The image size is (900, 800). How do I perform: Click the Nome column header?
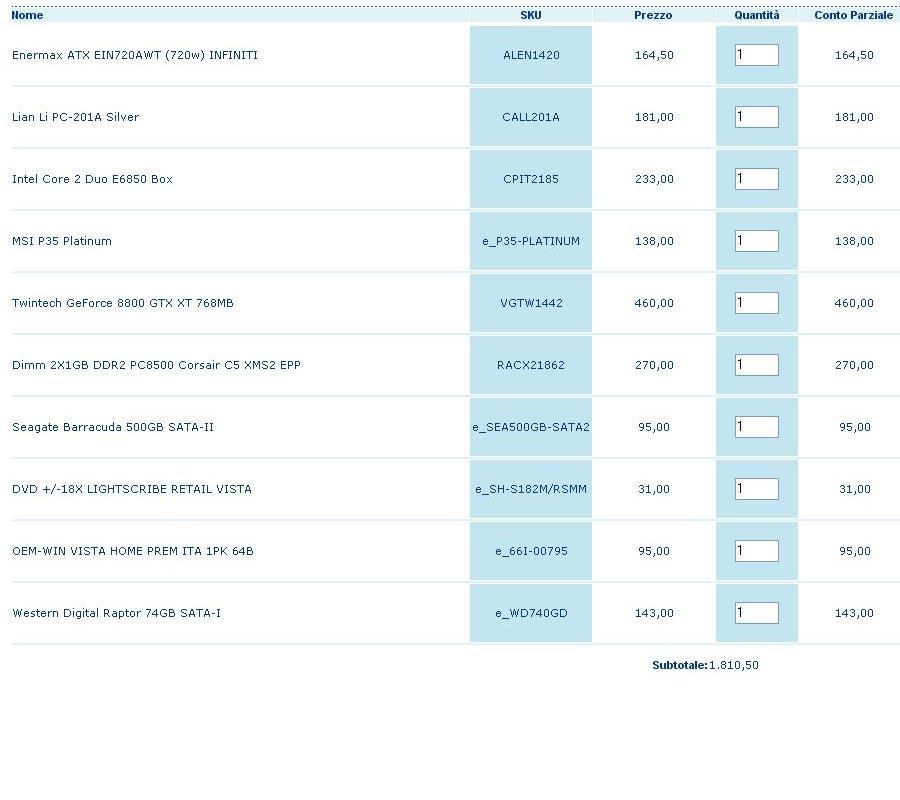[x=27, y=15]
